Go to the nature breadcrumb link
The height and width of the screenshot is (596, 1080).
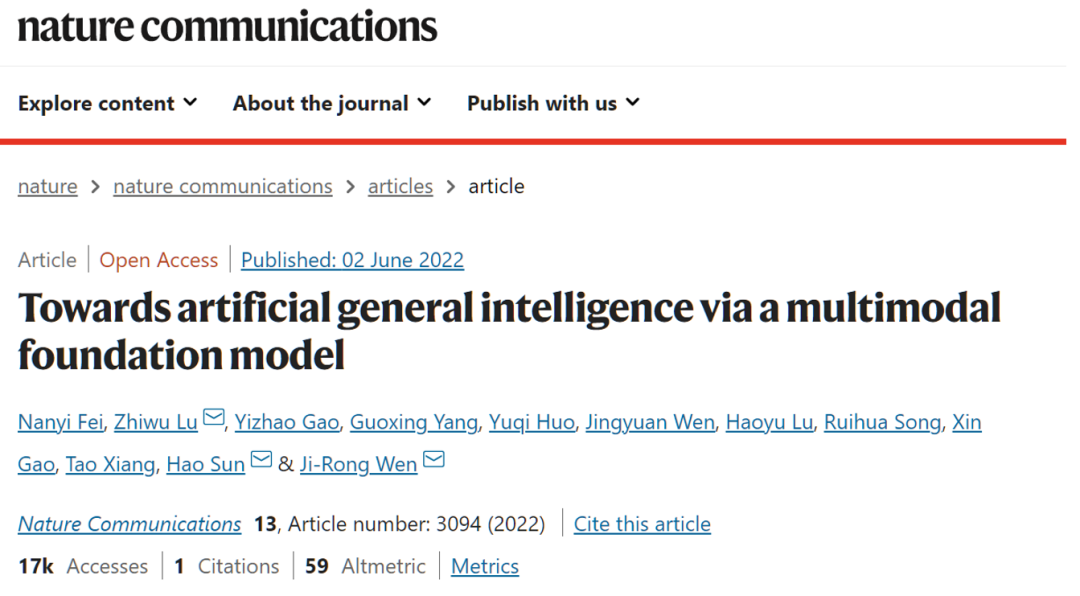coord(47,186)
